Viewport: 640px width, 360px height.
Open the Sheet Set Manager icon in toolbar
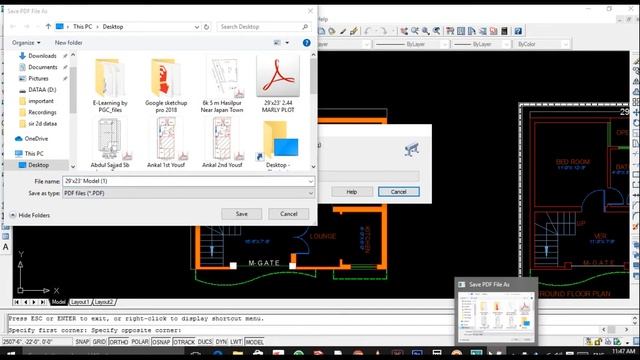pos(483,31)
